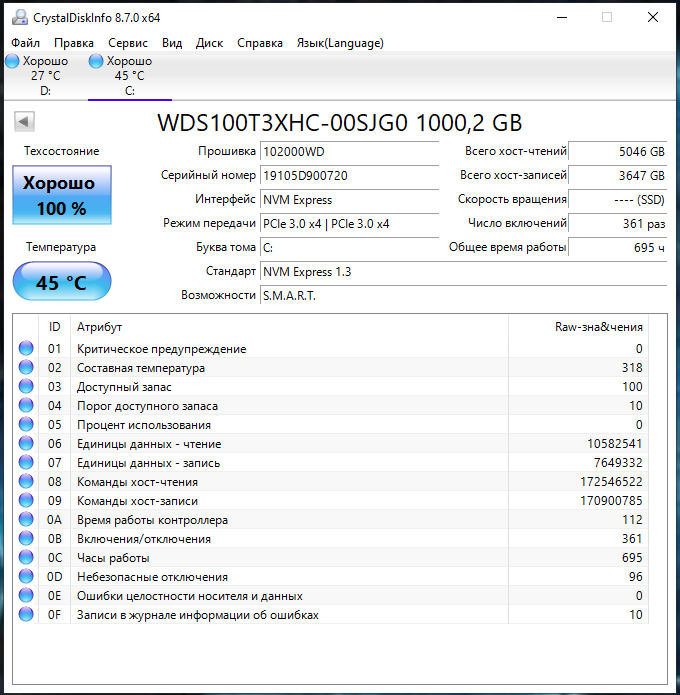The image size is (680, 695).
Task: Click raw value 170900785
Action: tap(611, 501)
